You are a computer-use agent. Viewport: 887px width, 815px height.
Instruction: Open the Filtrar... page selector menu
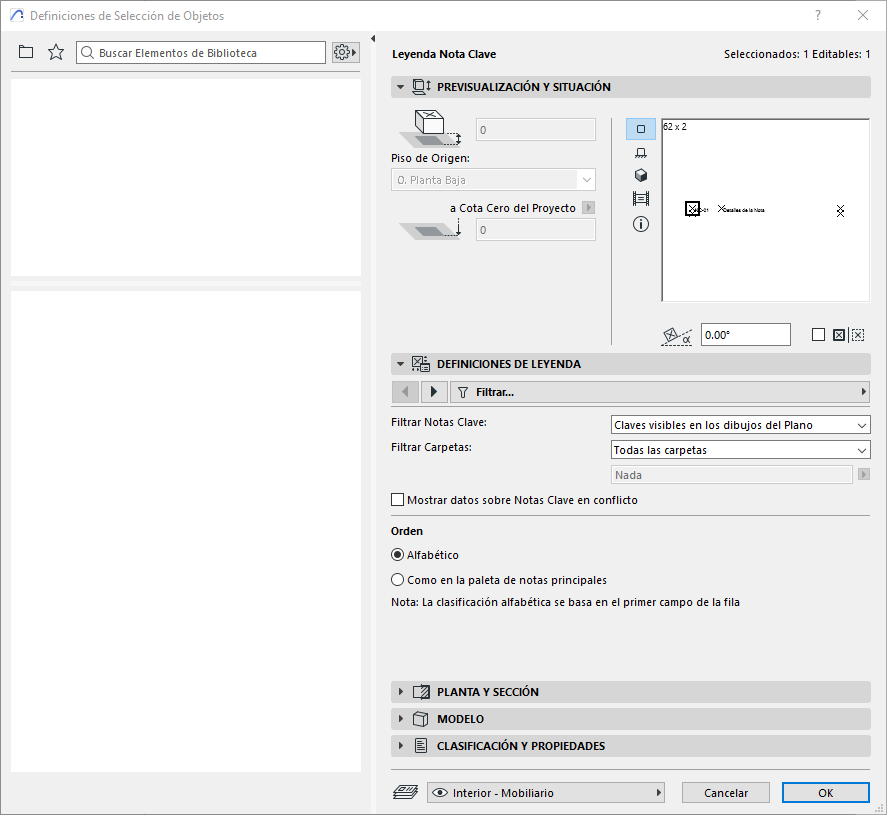659,392
